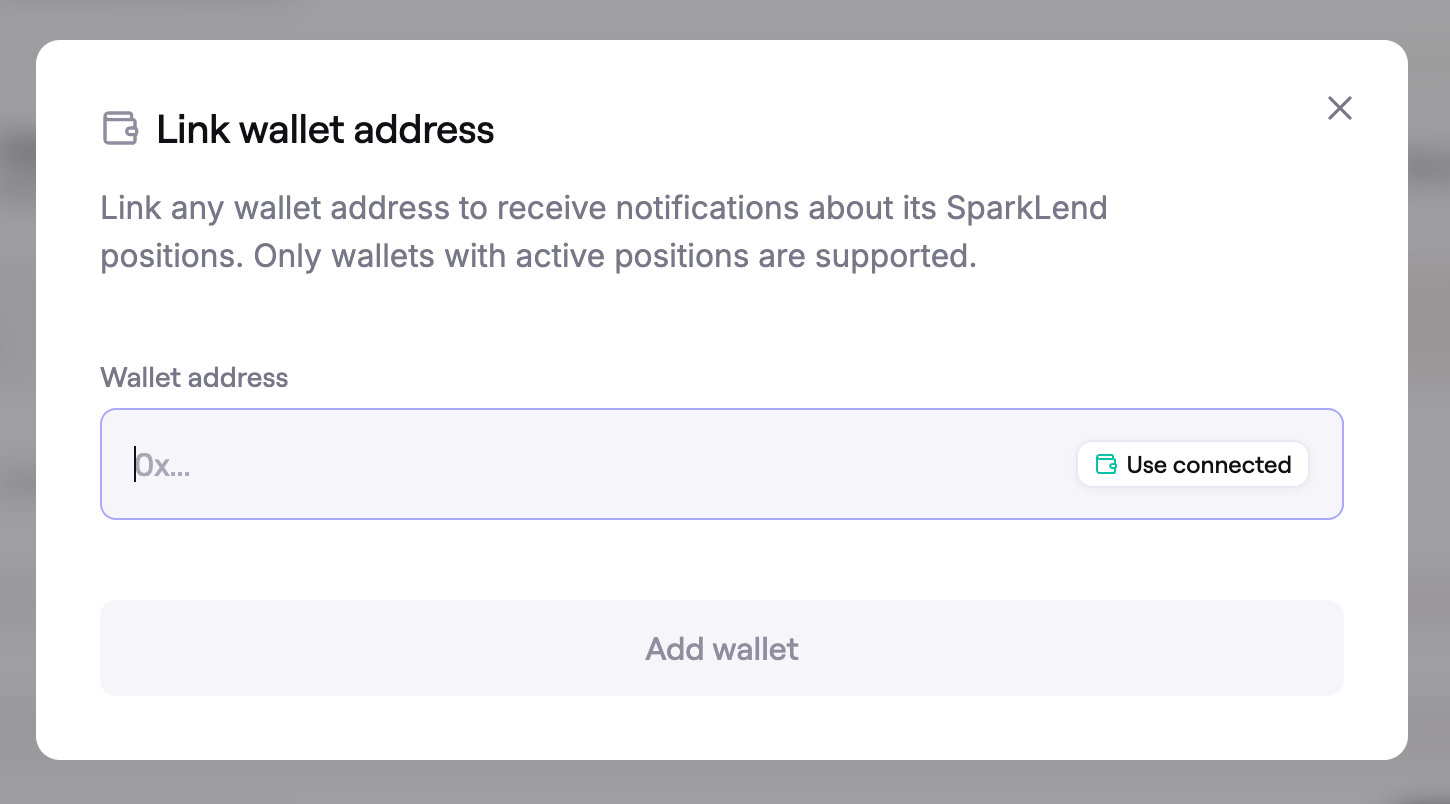Focus the Wallet address input field
1450x804 pixels.
(x=600, y=464)
